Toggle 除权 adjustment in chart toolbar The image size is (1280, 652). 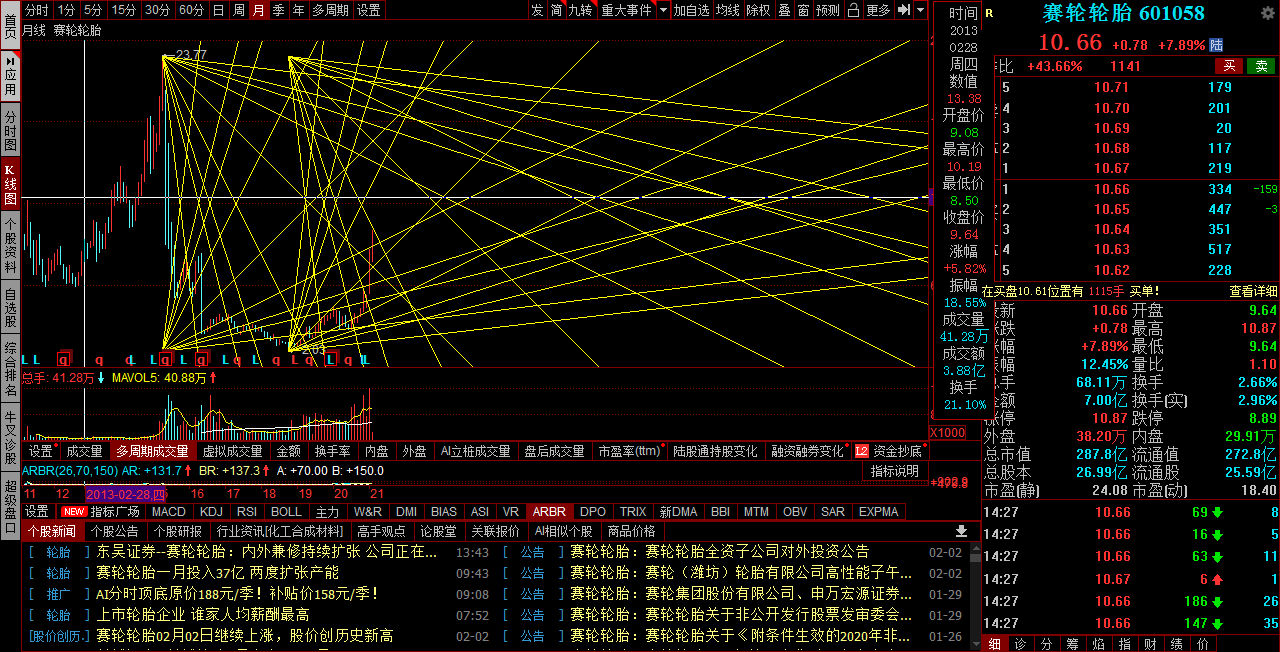[x=759, y=10]
